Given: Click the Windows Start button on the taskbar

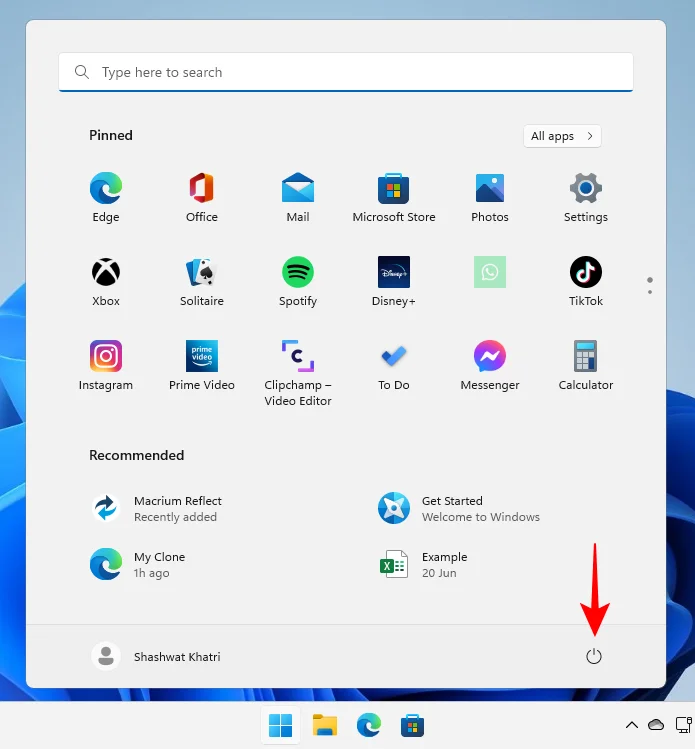Looking at the screenshot, I should (280, 725).
